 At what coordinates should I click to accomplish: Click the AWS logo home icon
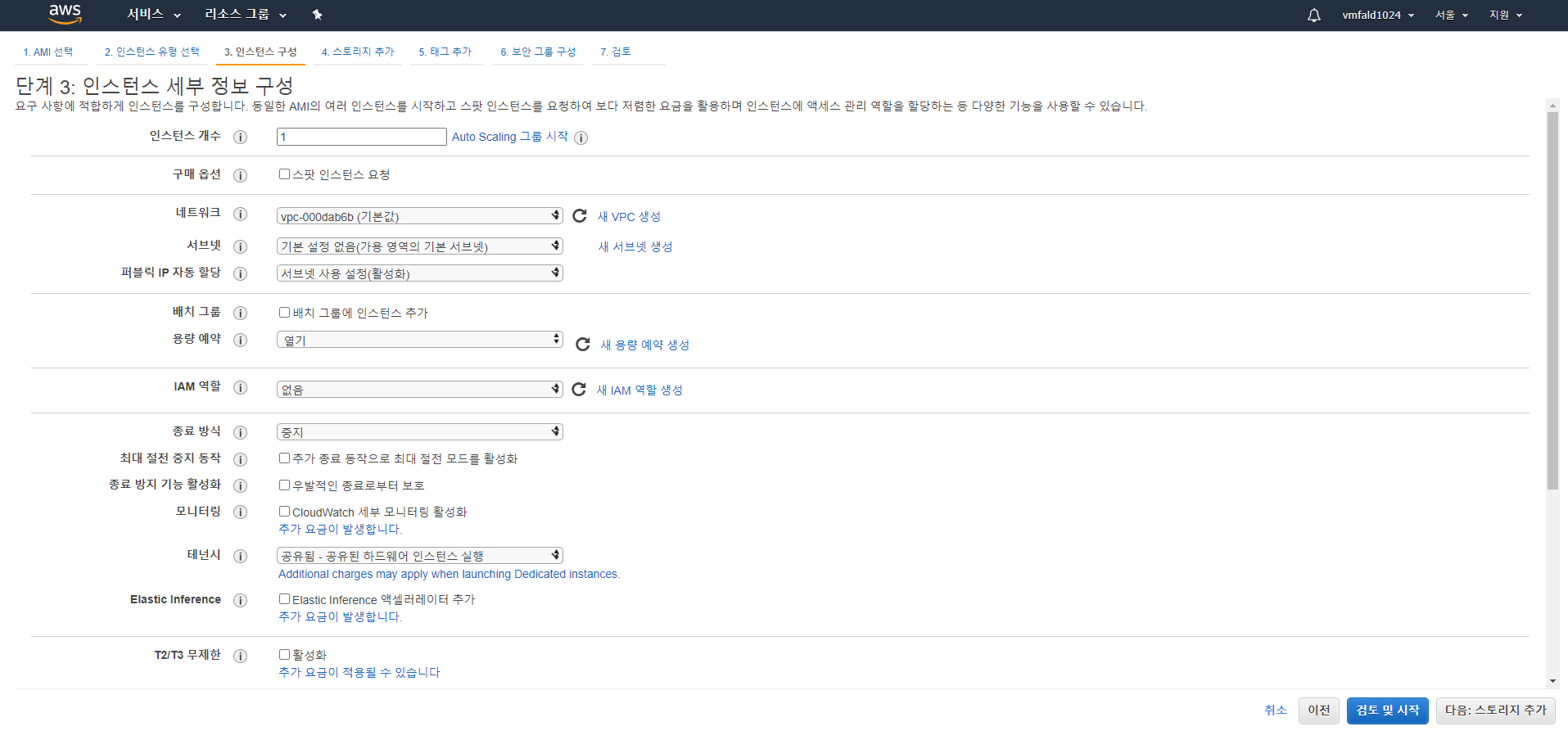(x=65, y=14)
